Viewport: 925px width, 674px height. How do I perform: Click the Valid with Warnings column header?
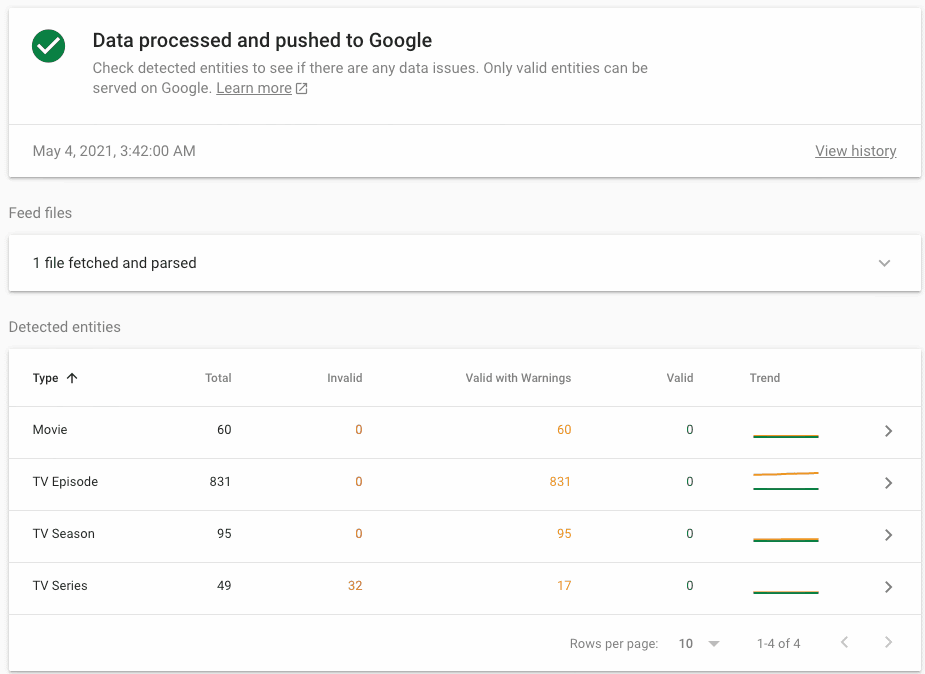[518, 378]
